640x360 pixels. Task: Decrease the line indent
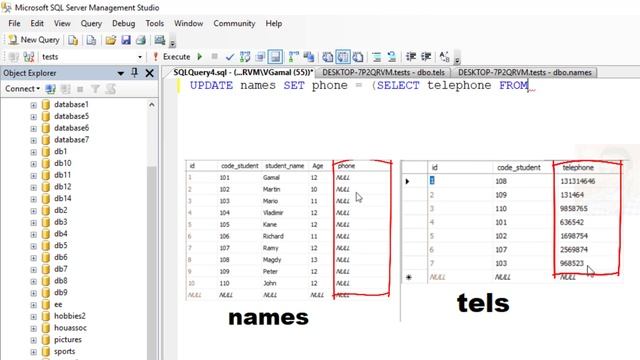point(411,57)
